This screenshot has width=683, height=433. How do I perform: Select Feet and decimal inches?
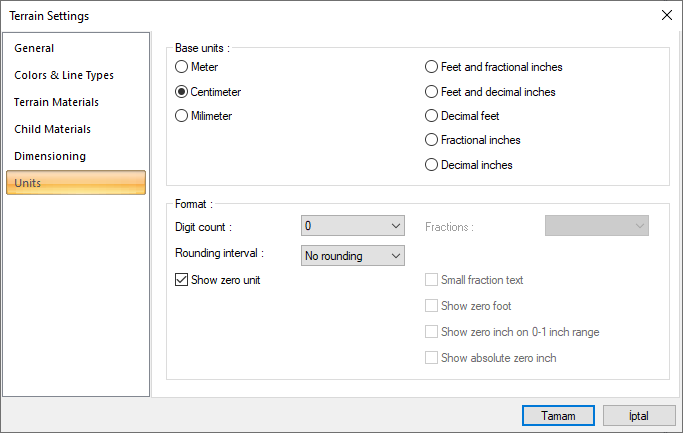tap(432, 92)
